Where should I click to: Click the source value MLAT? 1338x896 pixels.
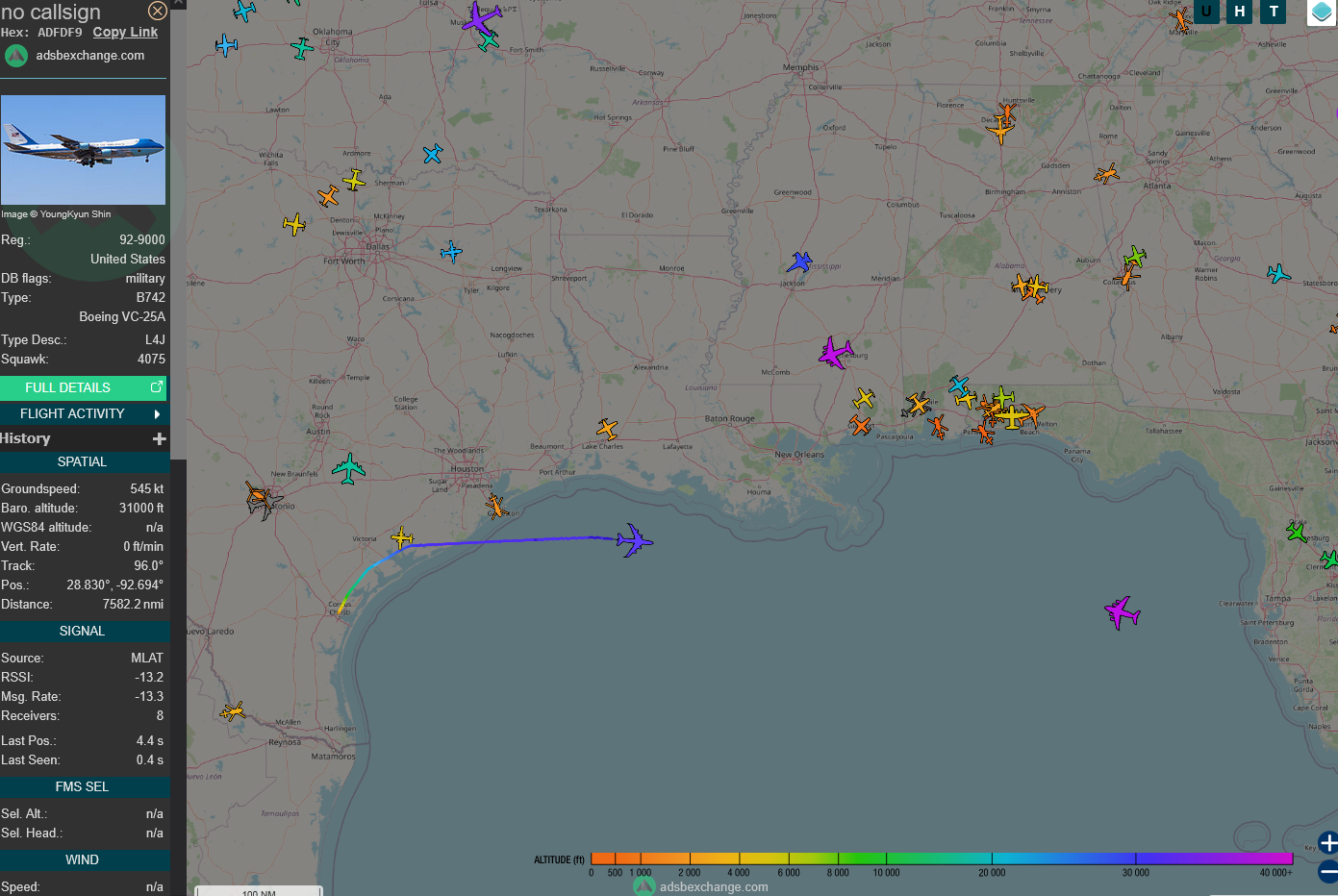(x=147, y=659)
